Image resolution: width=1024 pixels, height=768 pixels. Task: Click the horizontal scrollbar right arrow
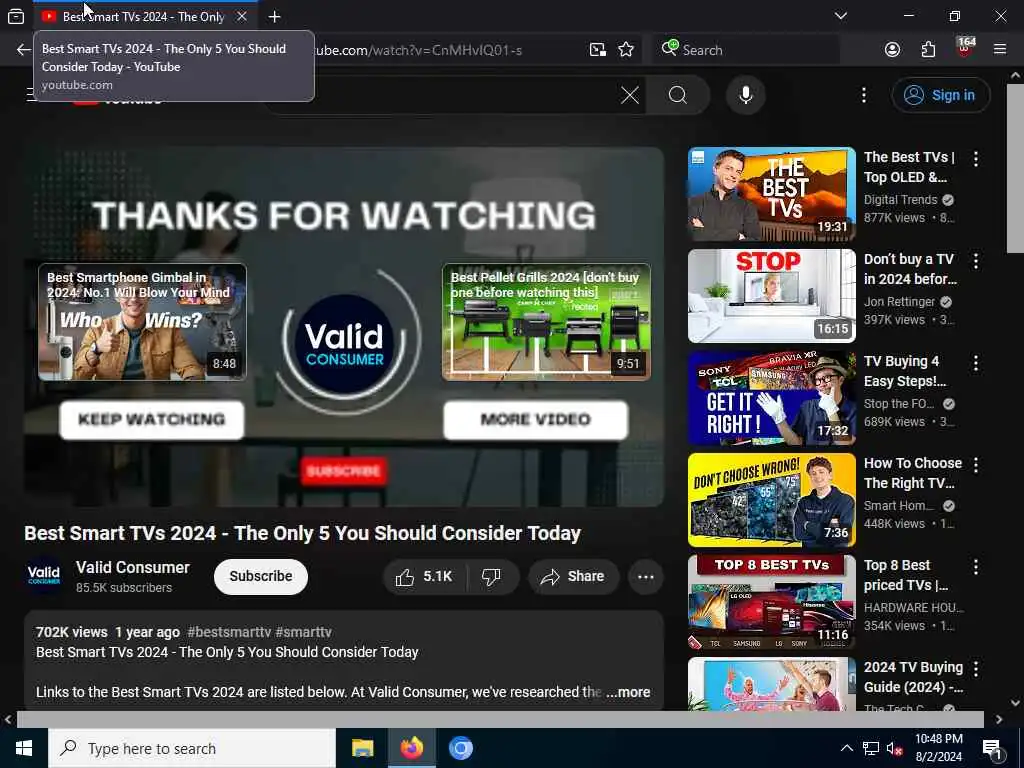(x=999, y=719)
